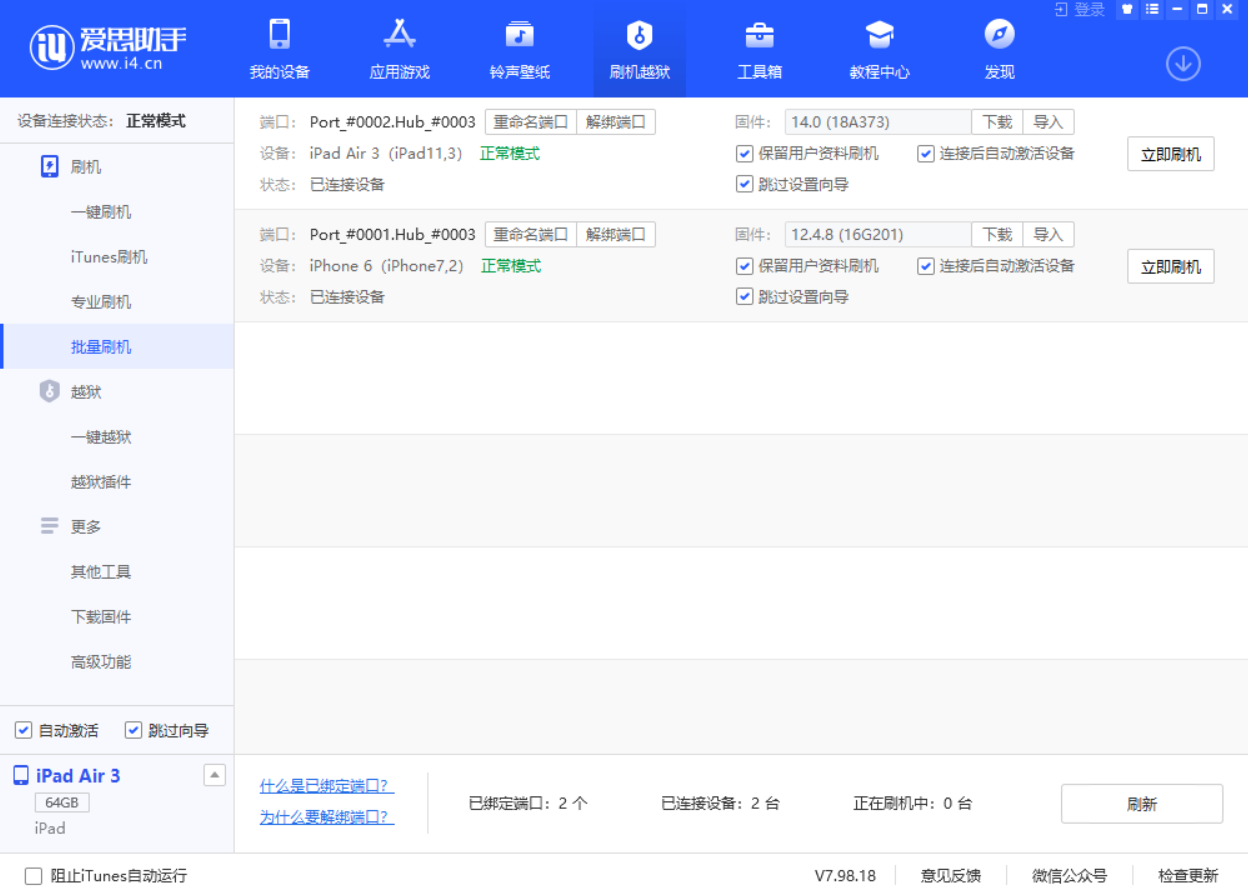Select 下载固件 in the sidebar
The height and width of the screenshot is (896, 1248).
click(x=117, y=617)
